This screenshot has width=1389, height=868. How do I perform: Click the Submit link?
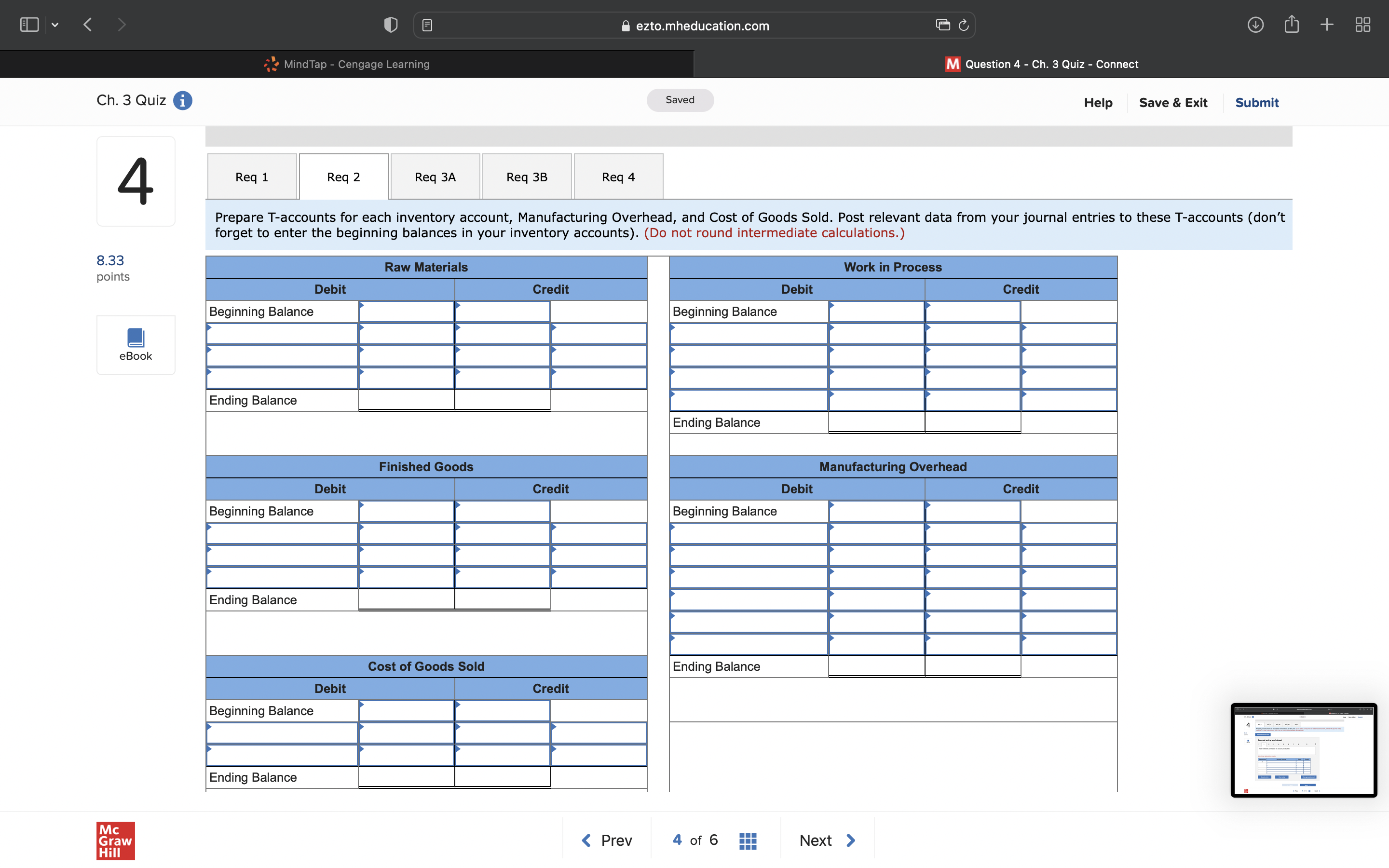(1256, 103)
